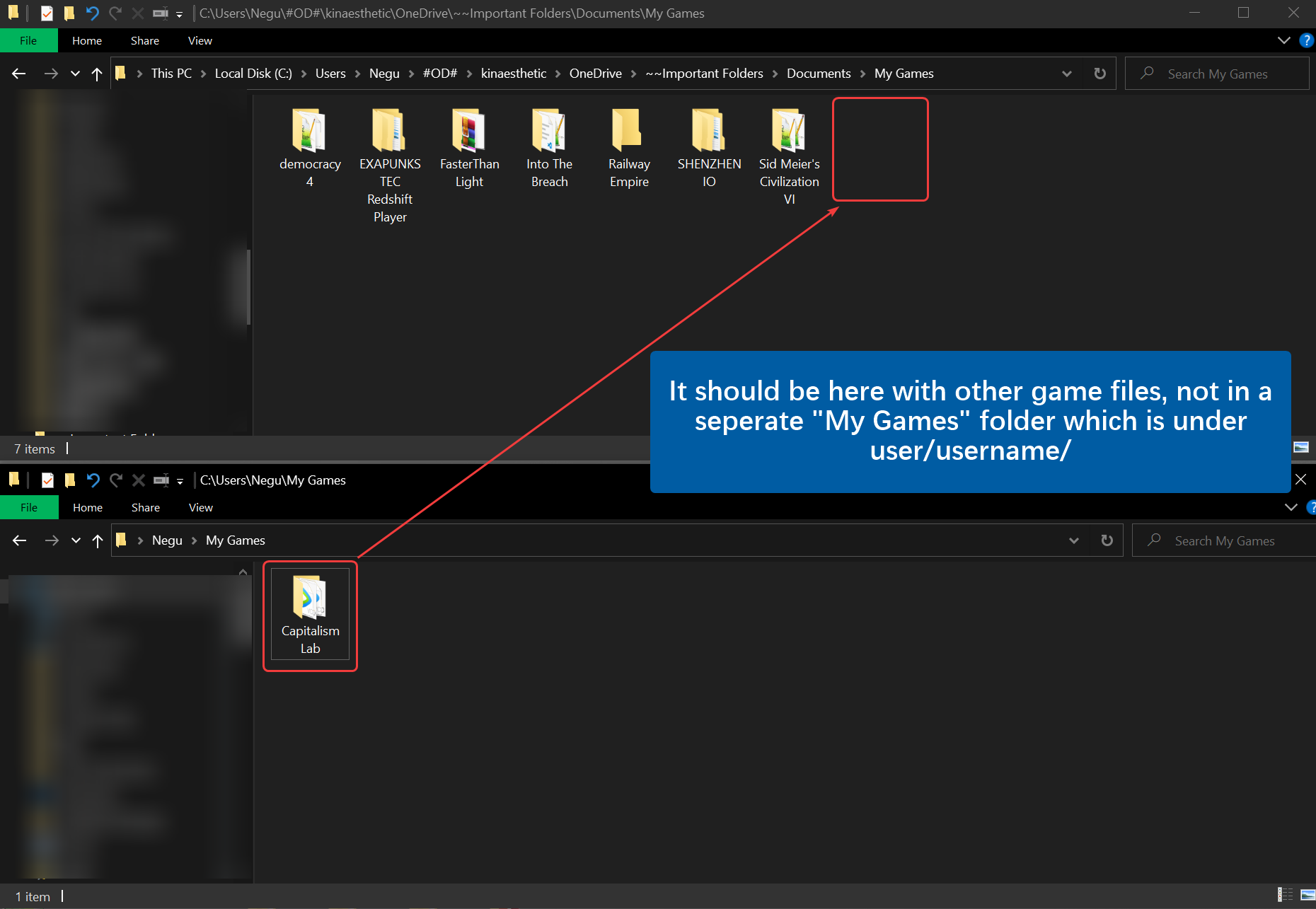Select the Capitalism Lab folder
1316x909 pixels.
(310, 615)
